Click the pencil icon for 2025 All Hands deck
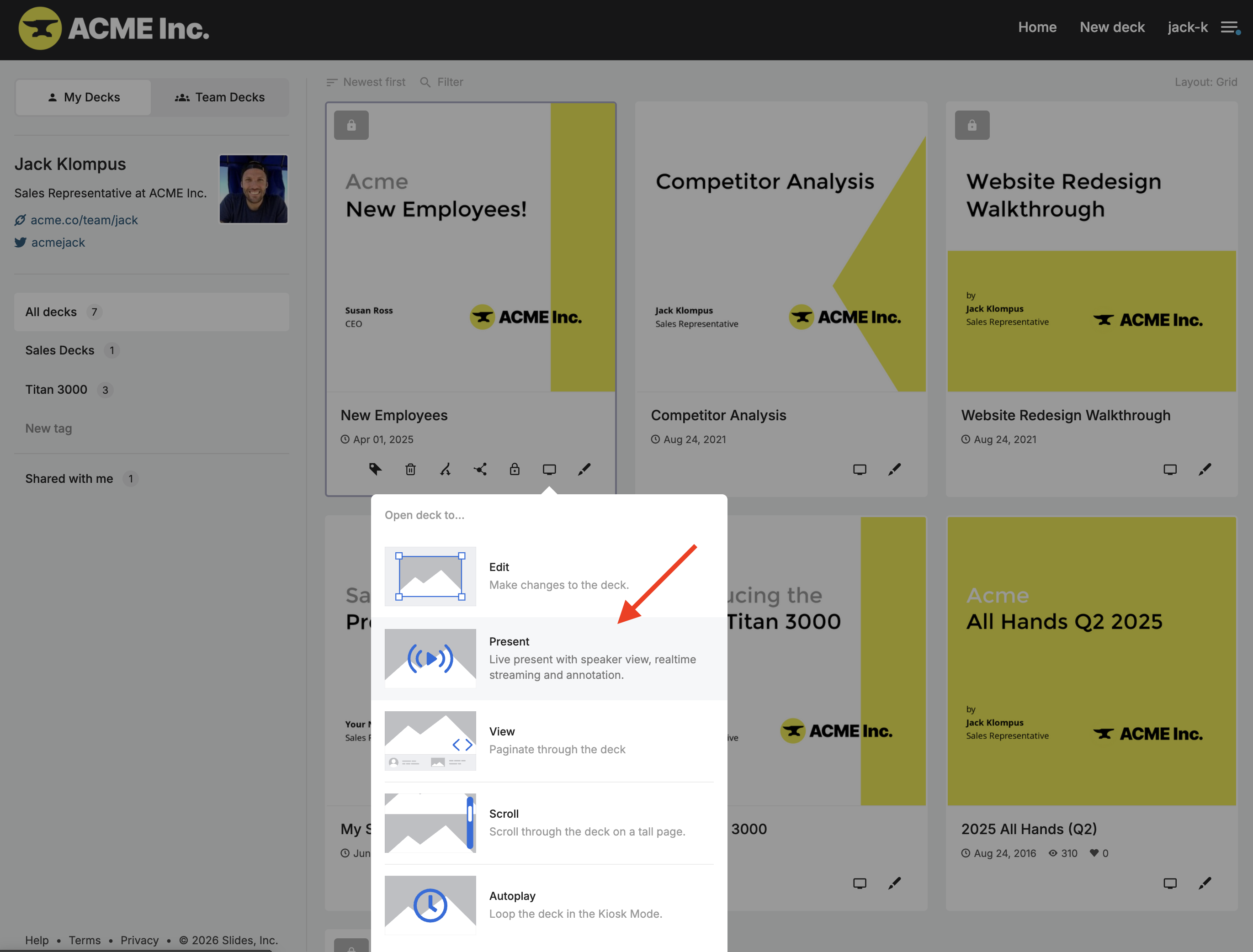 click(x=1205, y=883)
